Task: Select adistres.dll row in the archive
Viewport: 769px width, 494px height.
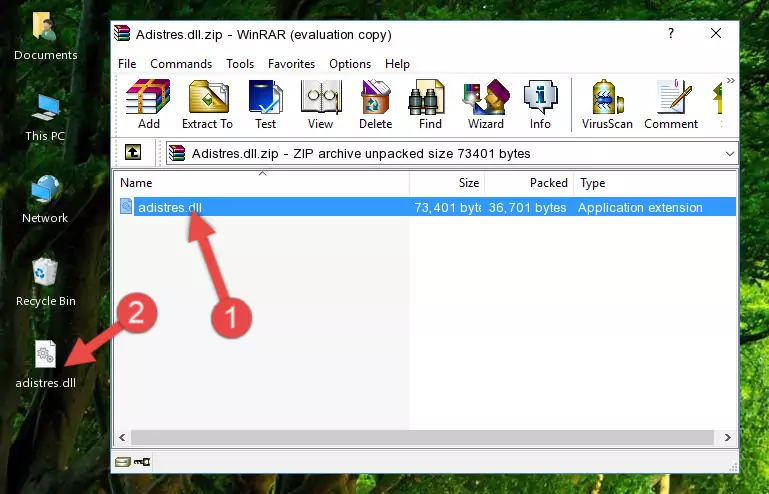Action: coord(427,207)
